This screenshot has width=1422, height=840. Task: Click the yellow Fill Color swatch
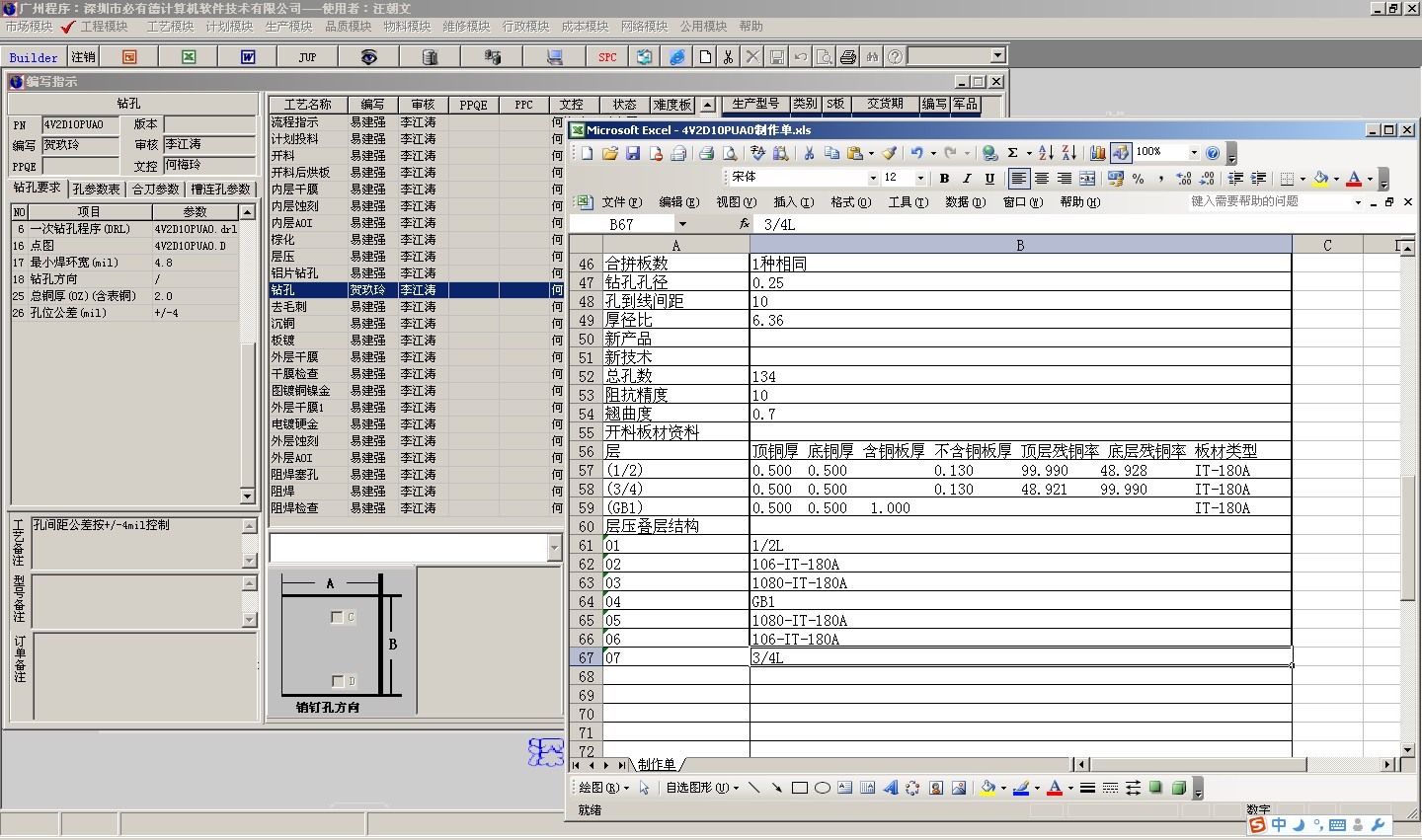[x=1320, y=179]
